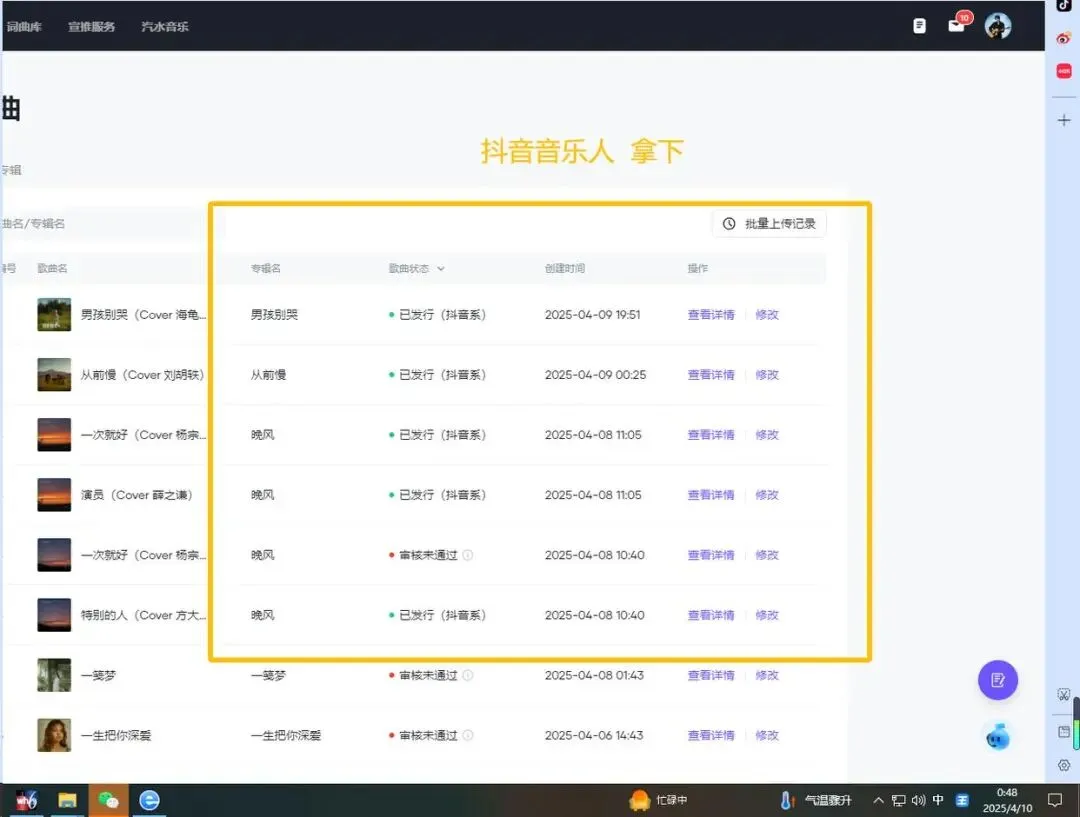Start the scissors screenshot tool in the sidebar
The image size is (1080, 817).
[1064, 695]
